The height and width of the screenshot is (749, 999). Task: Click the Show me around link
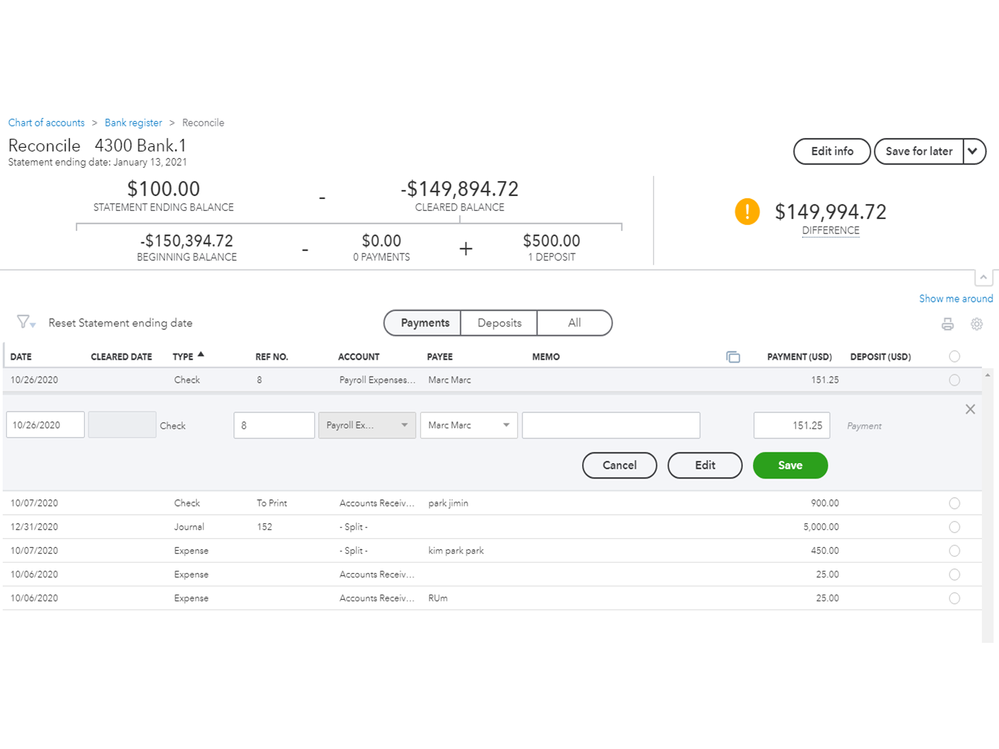click(x=955, y=299)
